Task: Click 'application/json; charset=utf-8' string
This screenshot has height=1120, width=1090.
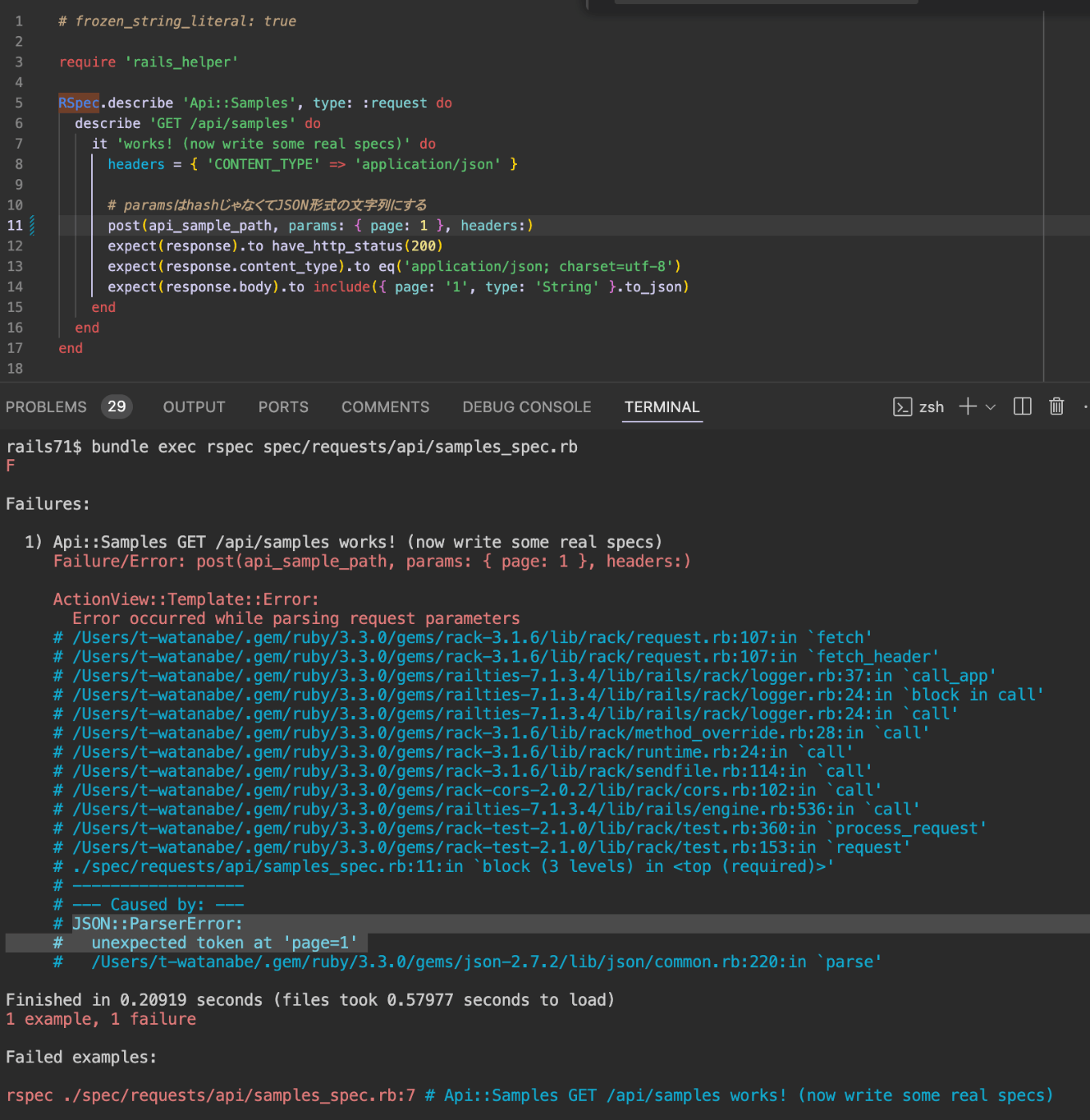Action: (543, 267)
